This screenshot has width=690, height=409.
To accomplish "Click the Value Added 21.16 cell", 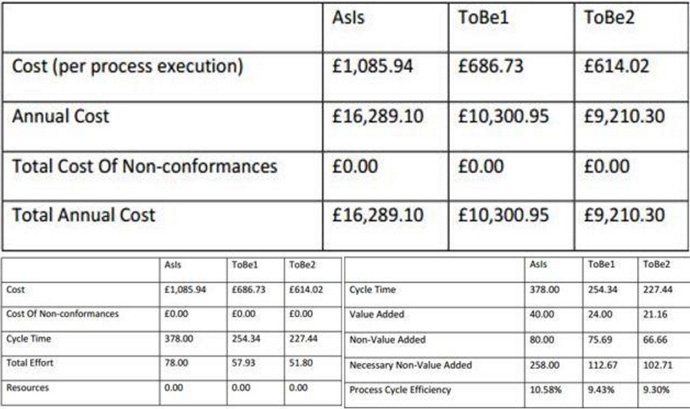I will 655,314.
